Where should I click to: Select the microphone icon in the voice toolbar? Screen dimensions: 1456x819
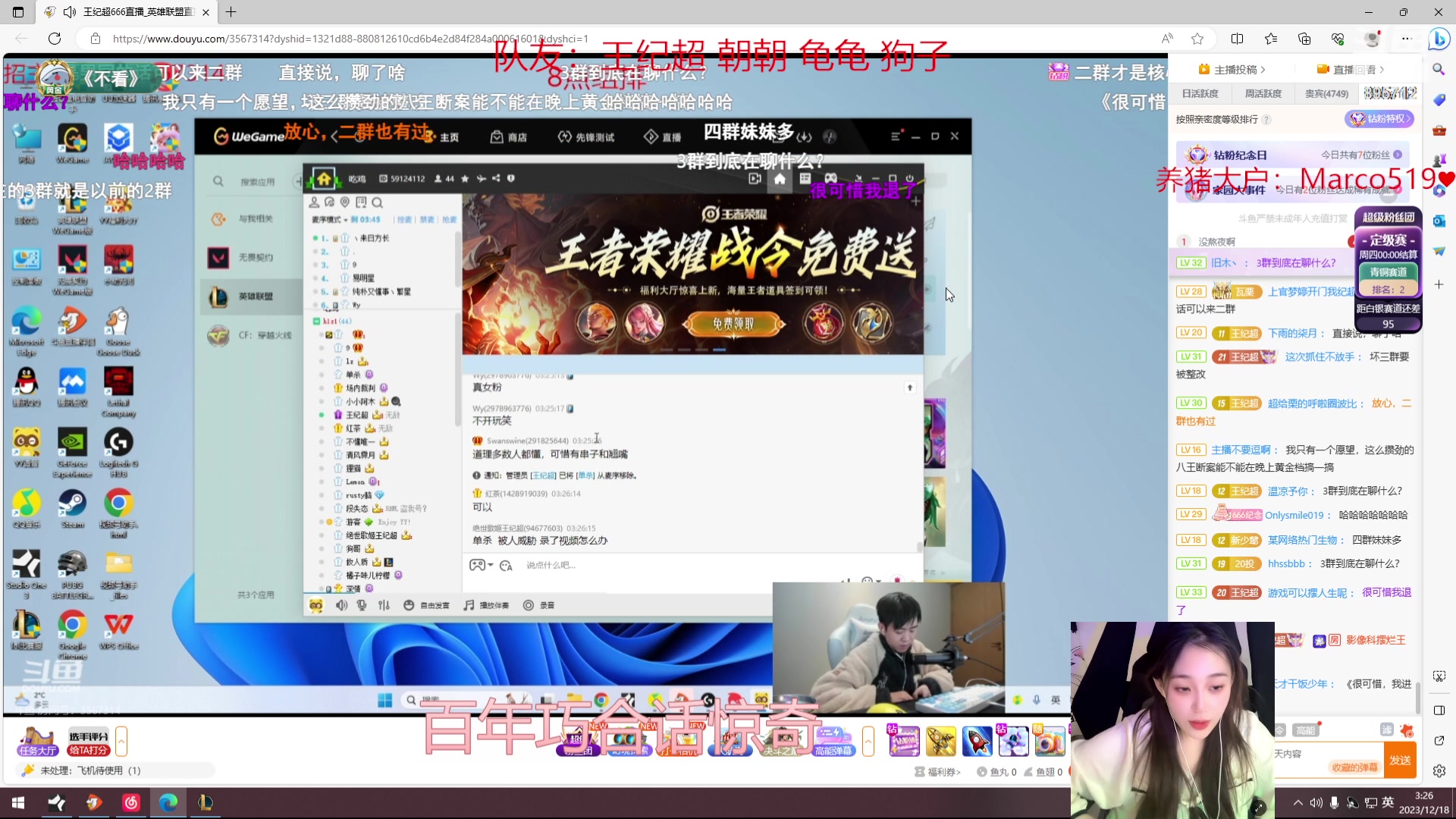pos(361,605)
